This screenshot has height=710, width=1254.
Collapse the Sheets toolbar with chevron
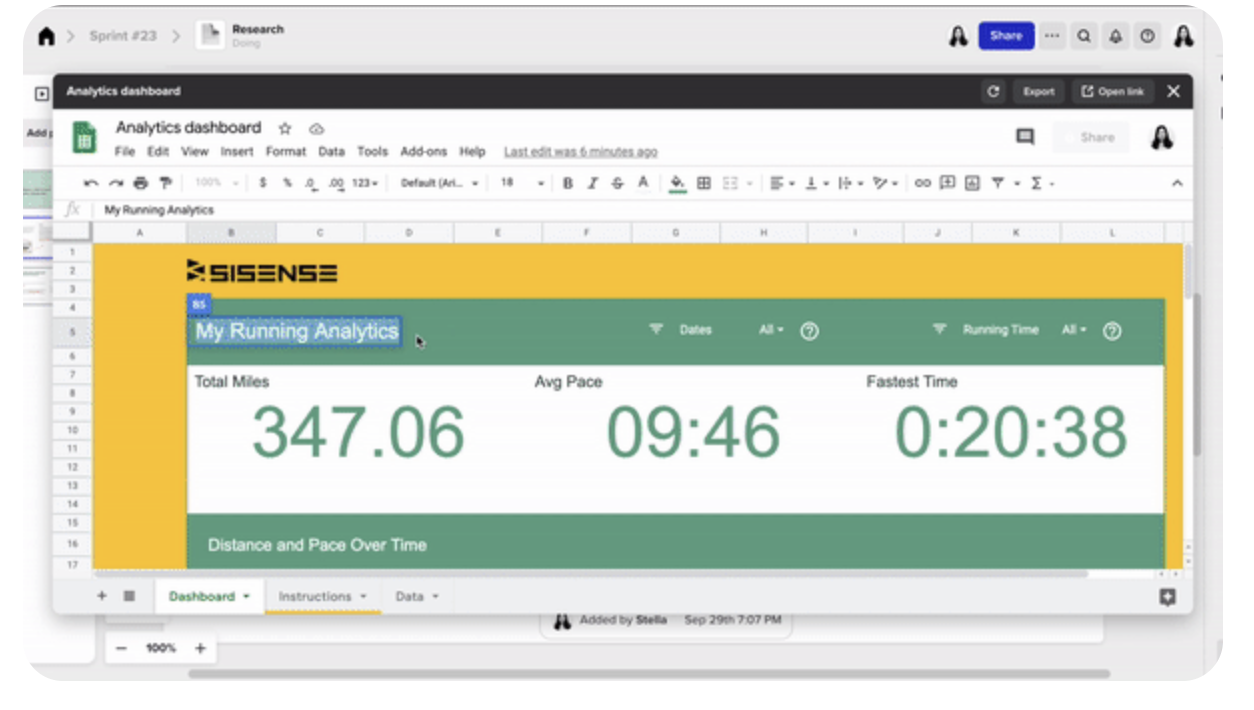click(1177, 183)
